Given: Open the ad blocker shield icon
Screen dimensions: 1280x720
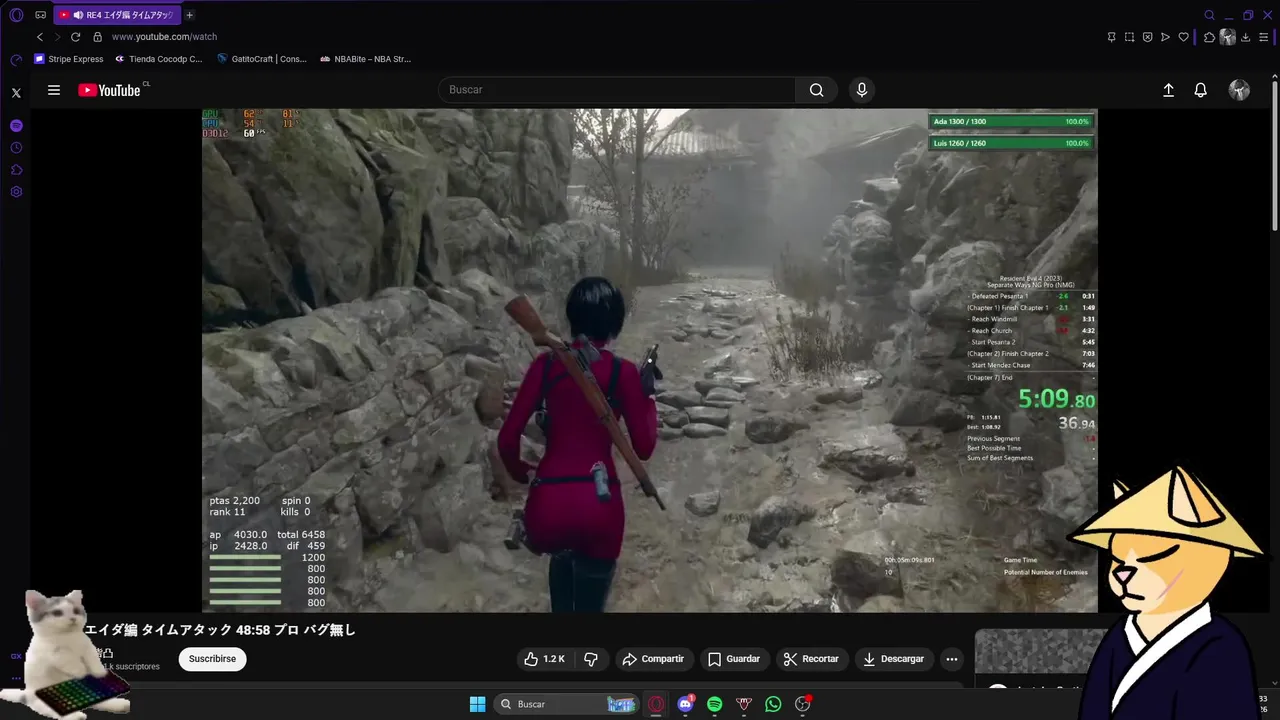Looking at the screenshot, I should coord(1147,37).
